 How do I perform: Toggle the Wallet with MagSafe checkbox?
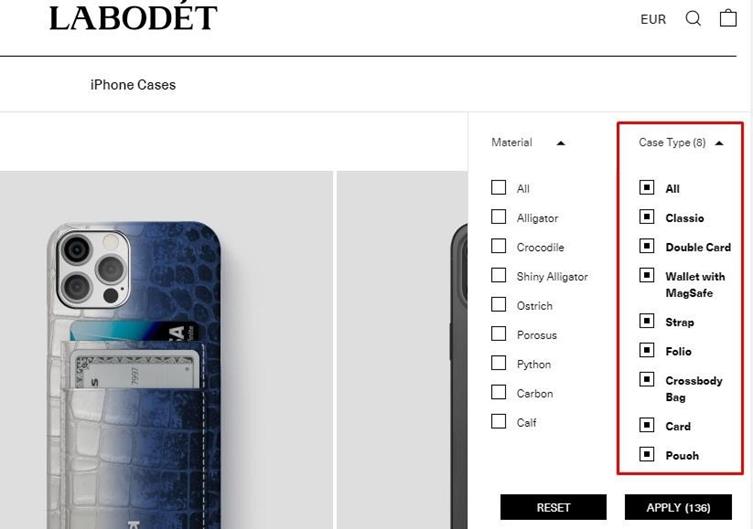pyautogui.click(x=646, y=275)
